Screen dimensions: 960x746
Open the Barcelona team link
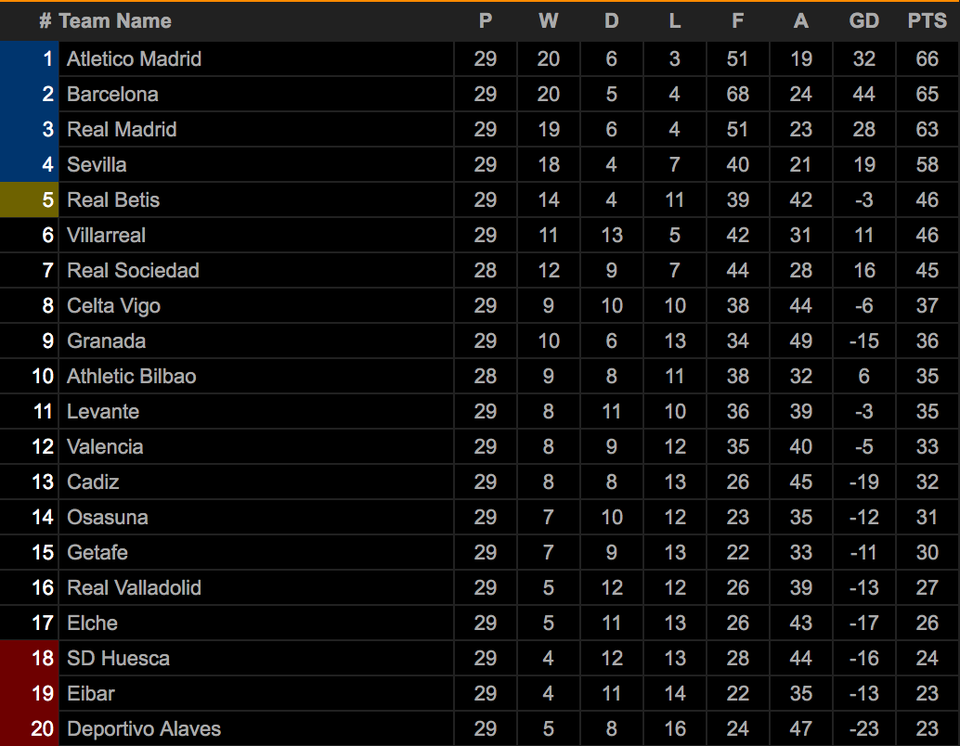point(112,94)
